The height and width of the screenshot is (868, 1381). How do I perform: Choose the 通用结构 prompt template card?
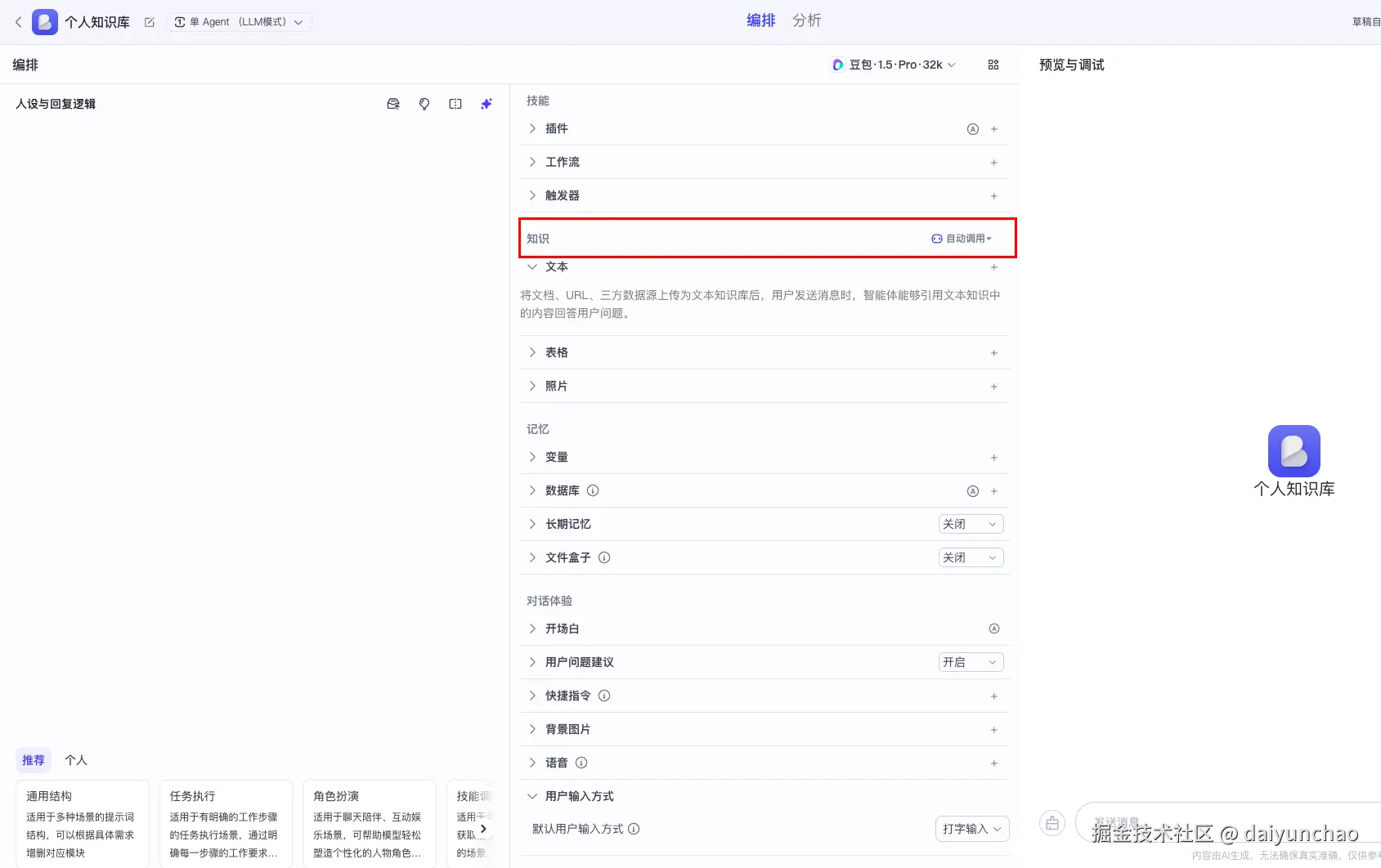83,824
